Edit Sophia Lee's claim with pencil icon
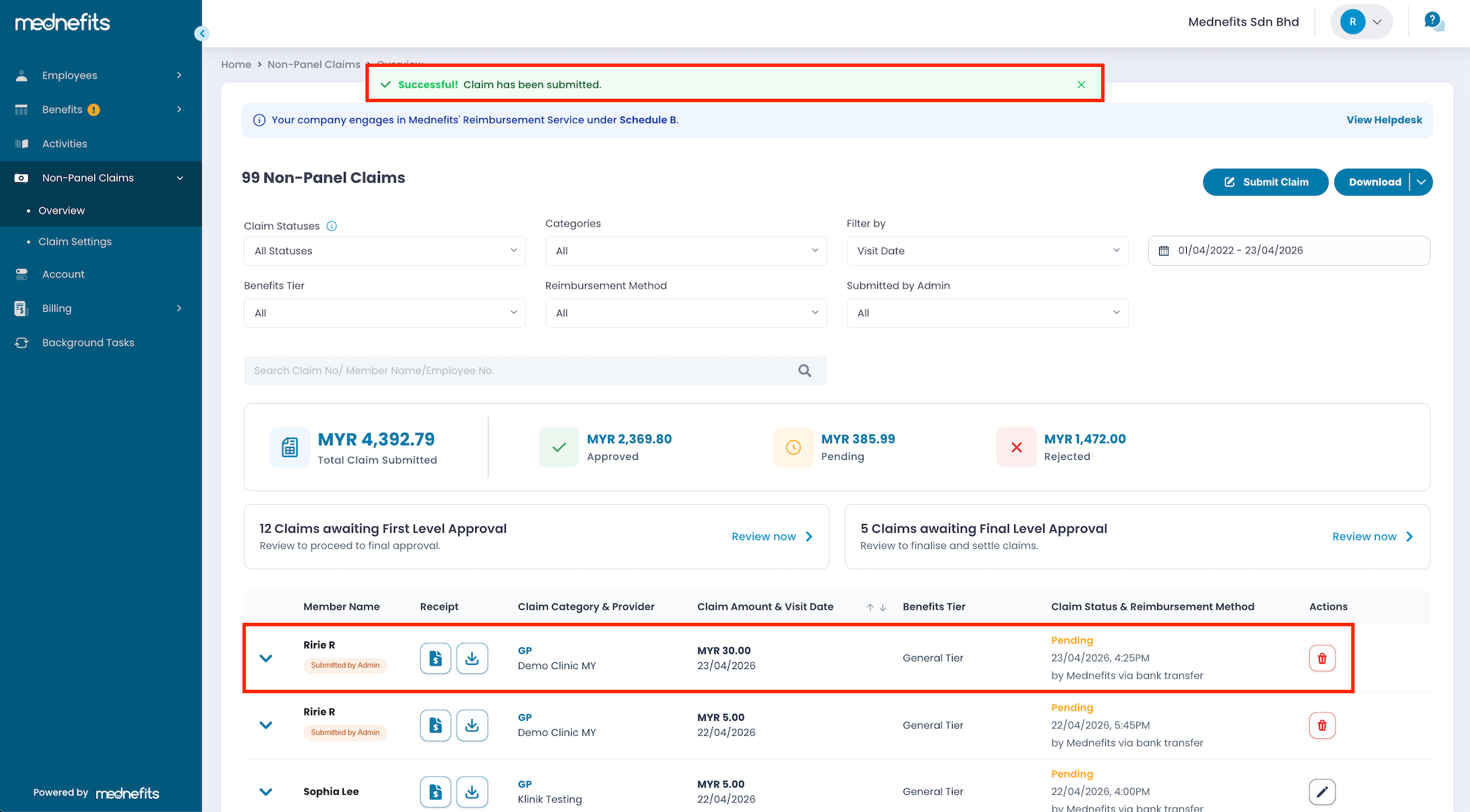This screenshot has width=1470, height=812. click(1321, 791)
